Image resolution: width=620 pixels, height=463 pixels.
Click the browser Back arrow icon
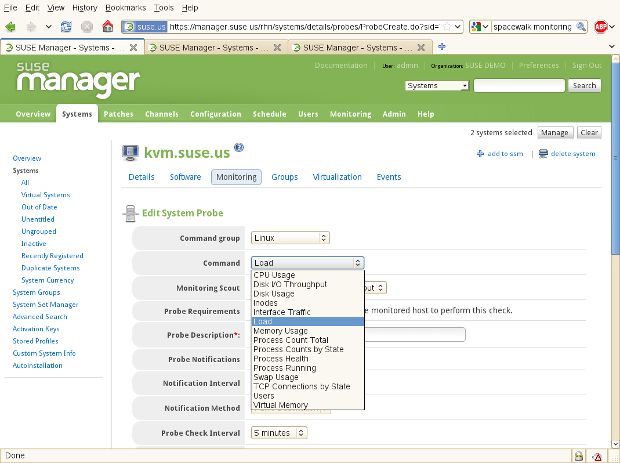(10, 27)
